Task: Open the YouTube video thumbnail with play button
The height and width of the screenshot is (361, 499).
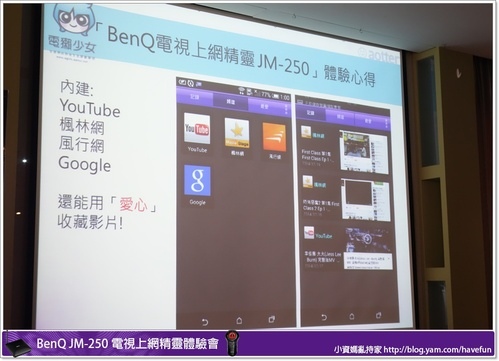Action: [368, 248]
